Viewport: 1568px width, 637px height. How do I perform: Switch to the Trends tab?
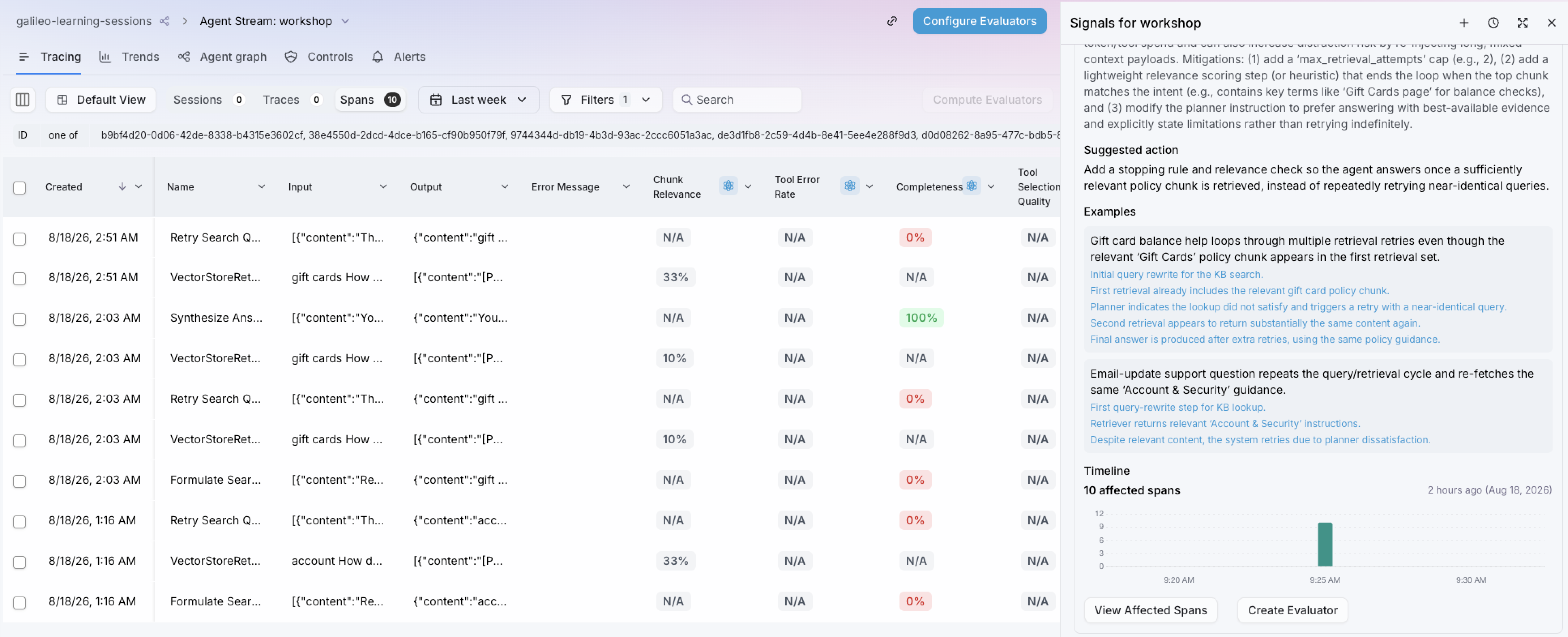click(x=128, y=57)
